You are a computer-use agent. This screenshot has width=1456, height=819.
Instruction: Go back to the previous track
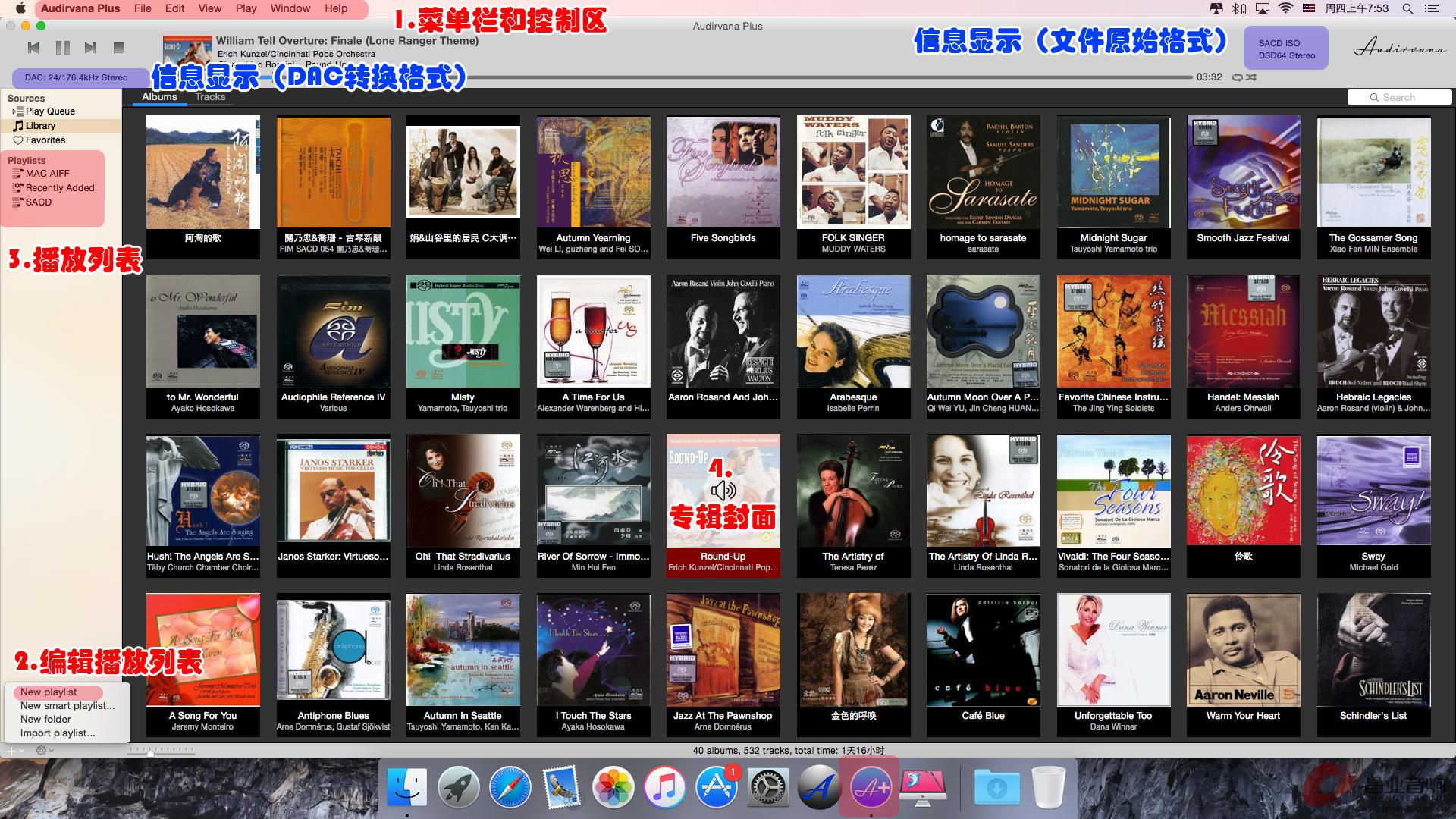click(33, 48)
